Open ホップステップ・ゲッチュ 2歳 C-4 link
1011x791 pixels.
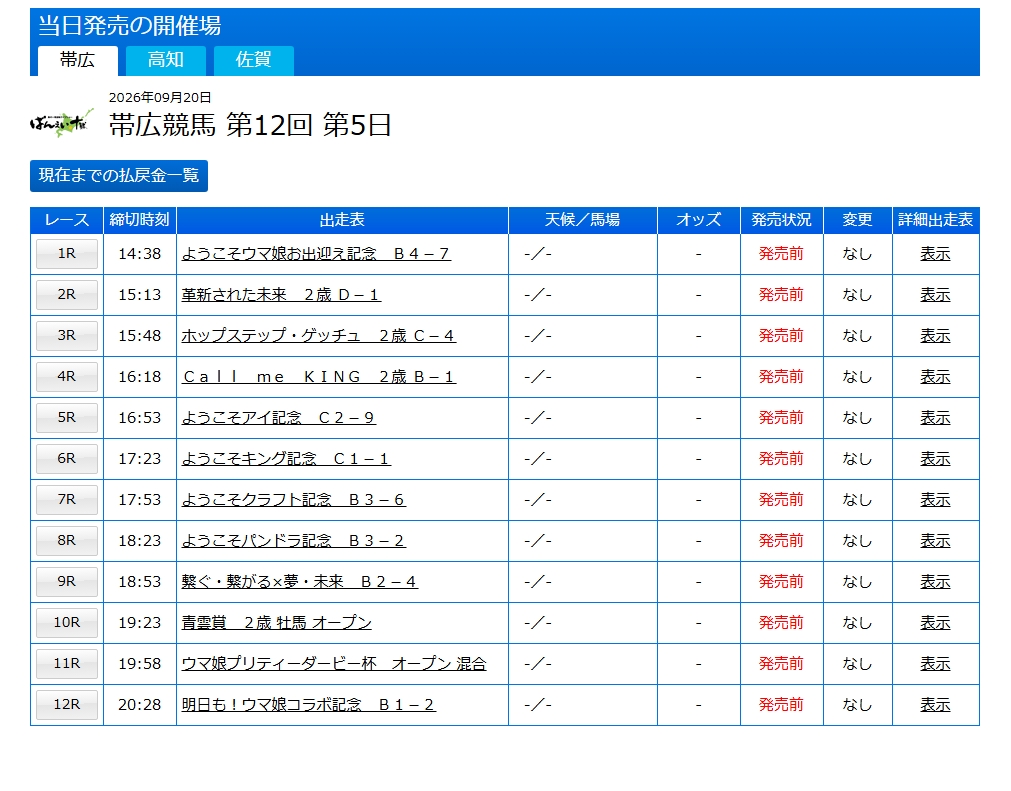point(319,336)
